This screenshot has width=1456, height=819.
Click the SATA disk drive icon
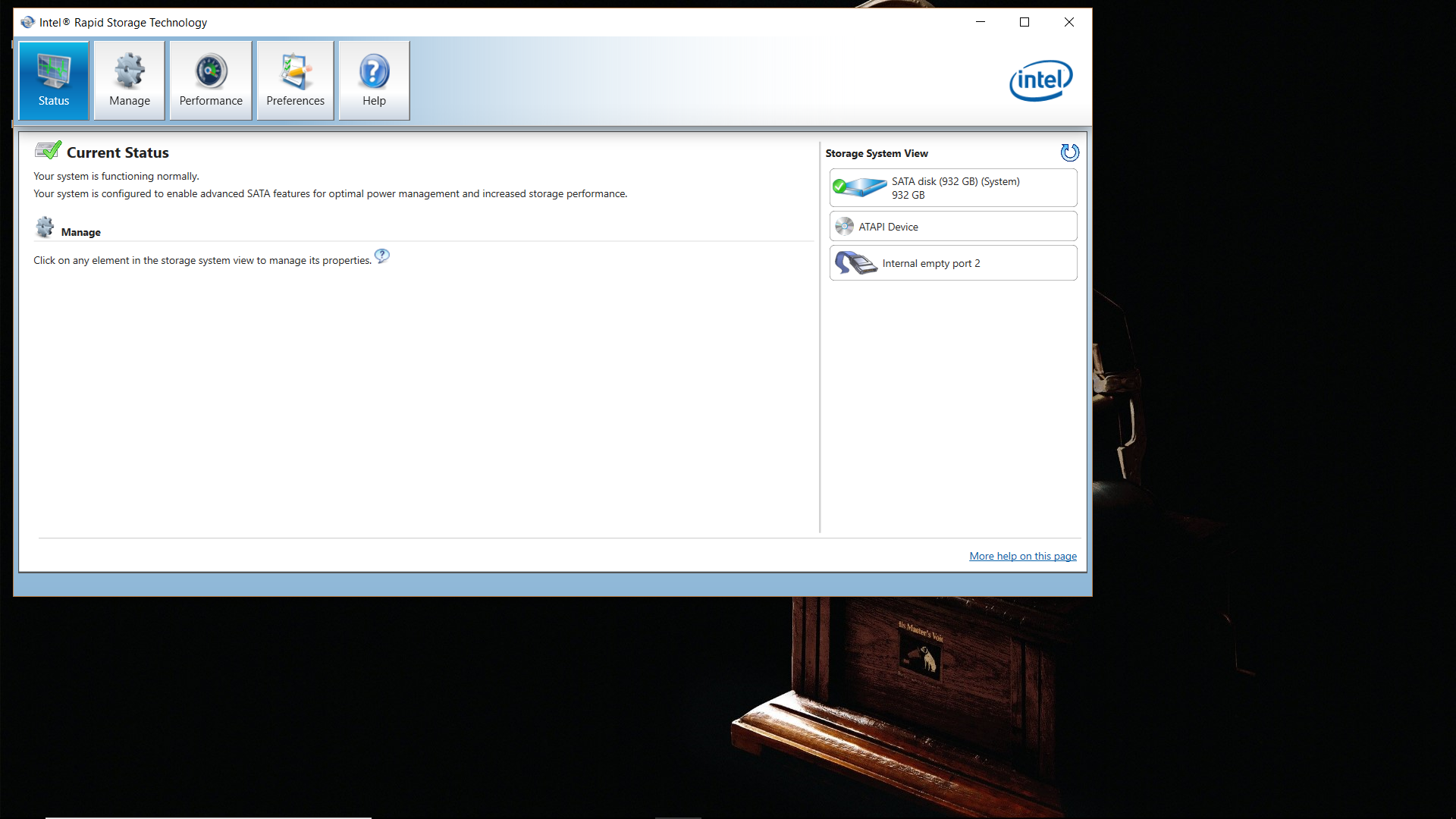click(x=861, y=187)
